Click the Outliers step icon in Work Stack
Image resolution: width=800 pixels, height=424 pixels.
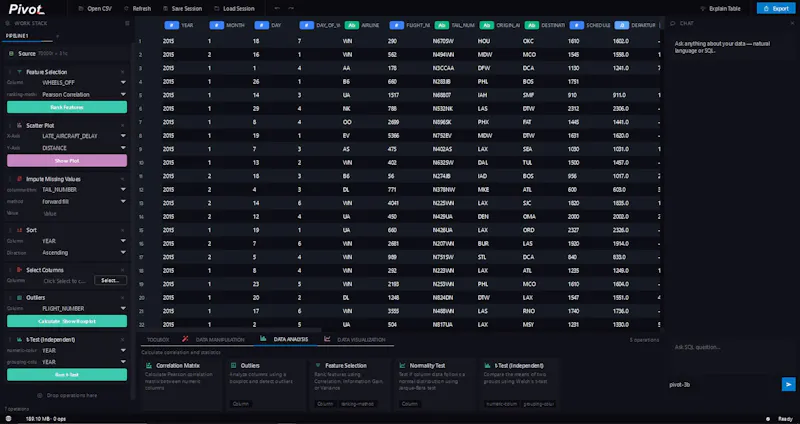pos(19,297)
